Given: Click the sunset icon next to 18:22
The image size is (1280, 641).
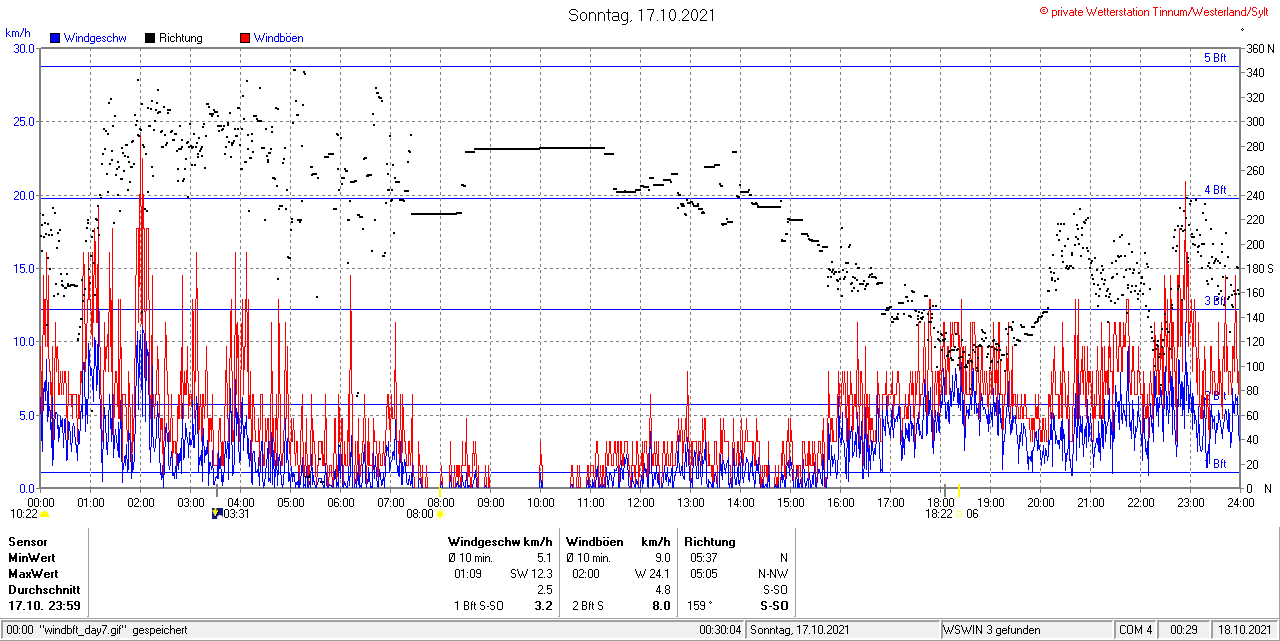Looking at the screenshot, I should pos(959,514).
